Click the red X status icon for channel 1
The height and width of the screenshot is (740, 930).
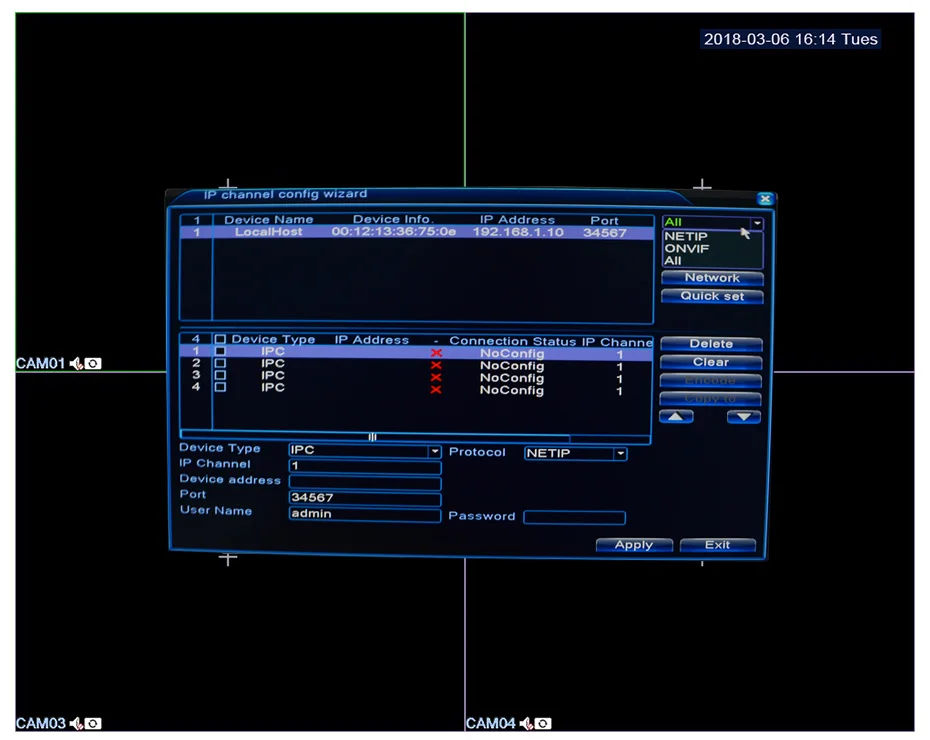point(436,353)
